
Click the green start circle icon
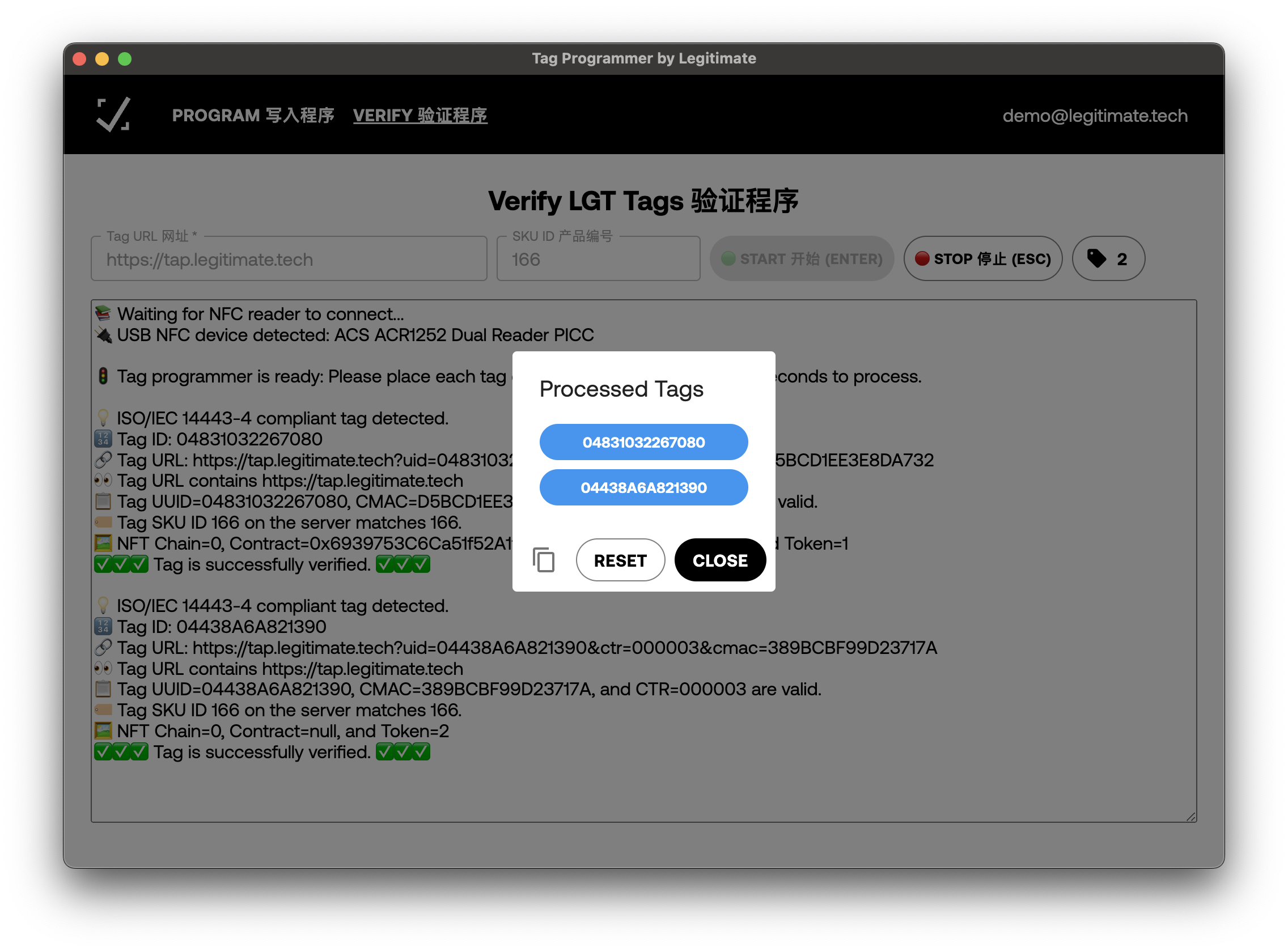coord(728,259)
